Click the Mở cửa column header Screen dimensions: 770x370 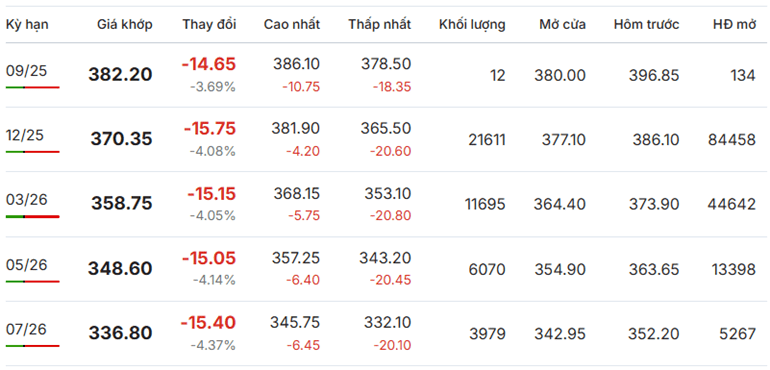click(562, 25)
